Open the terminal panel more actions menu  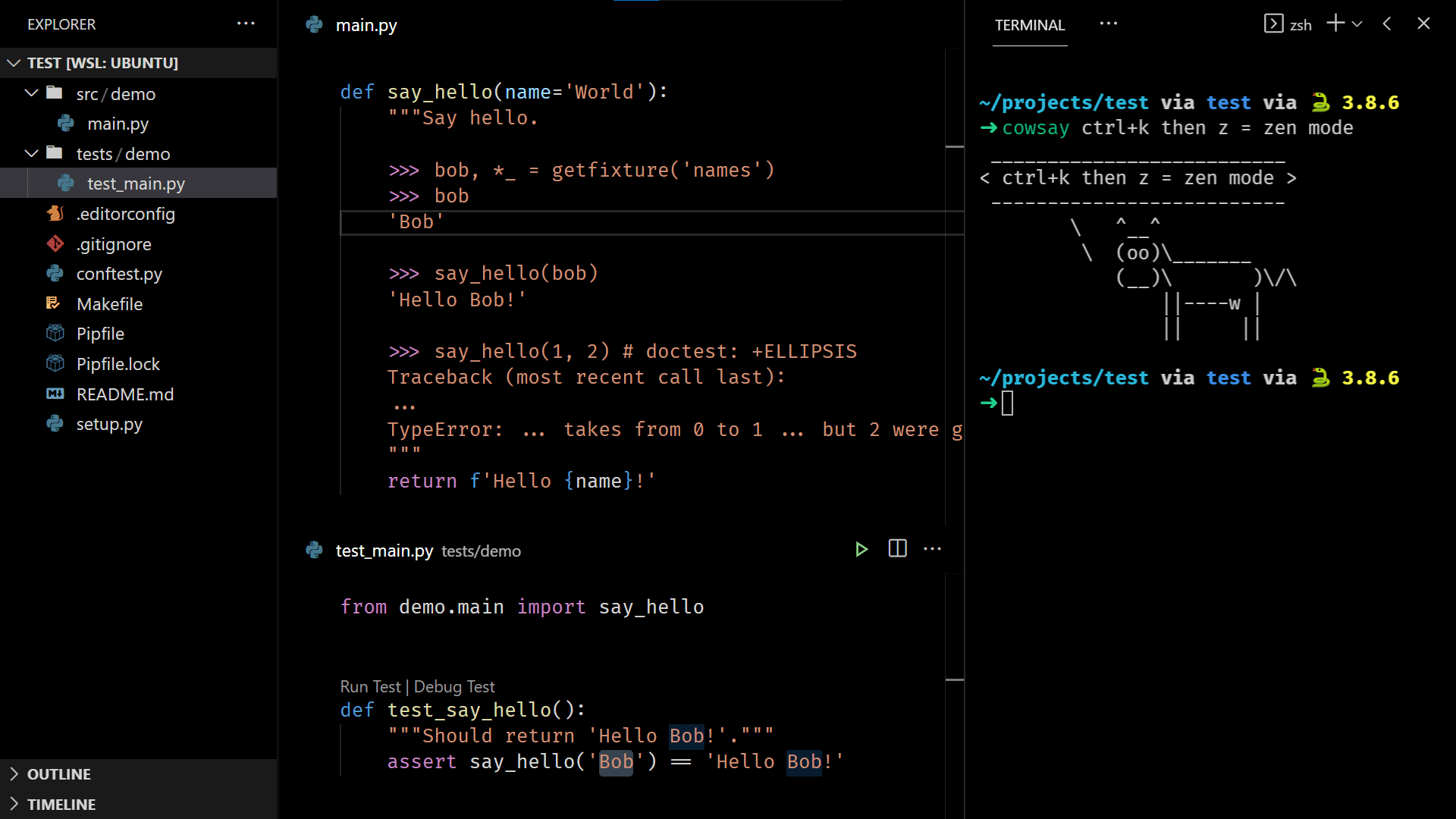pos(1108,24)
